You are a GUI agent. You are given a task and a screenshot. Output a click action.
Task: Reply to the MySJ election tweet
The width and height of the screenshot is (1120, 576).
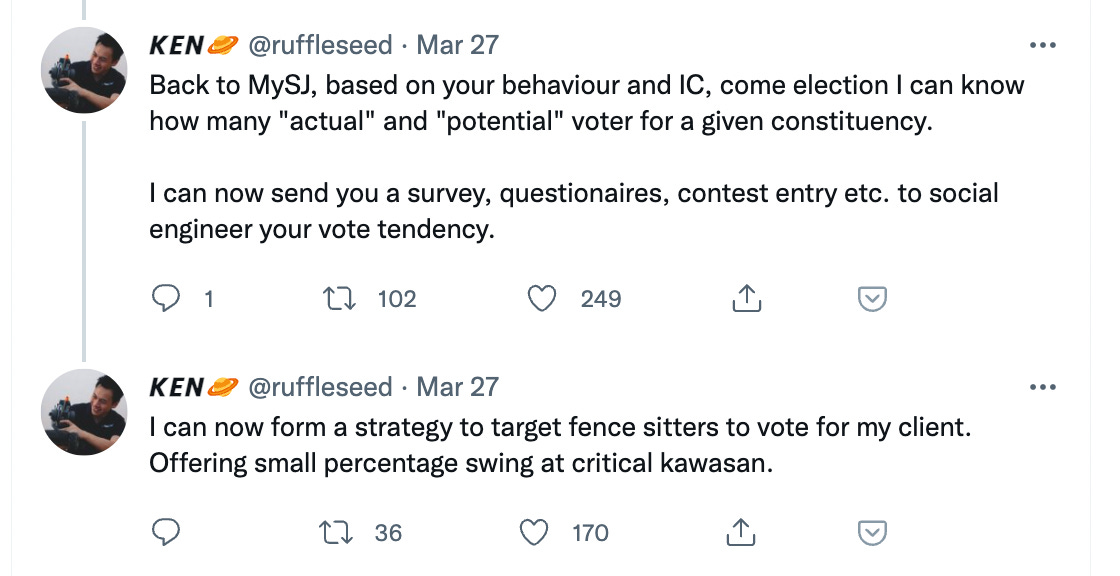[166, 298]
